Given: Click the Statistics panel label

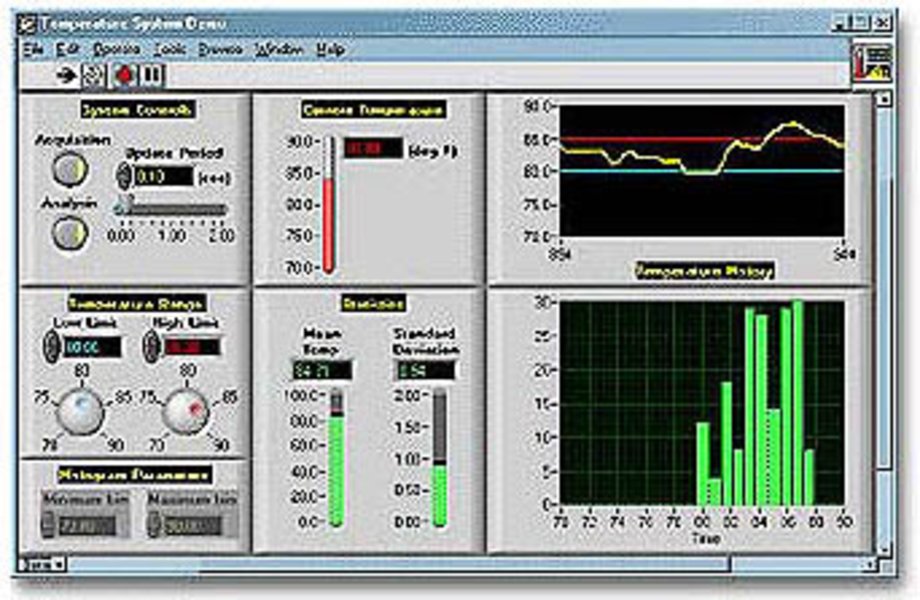Looking at the screenshot, I should pyautogui.click(x=374, y=303).
